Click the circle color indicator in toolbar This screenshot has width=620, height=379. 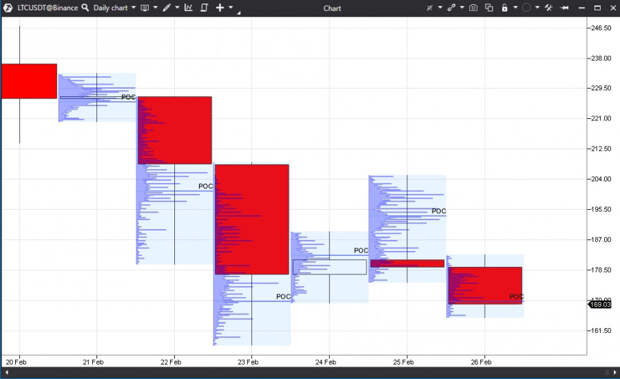point(526,8)
